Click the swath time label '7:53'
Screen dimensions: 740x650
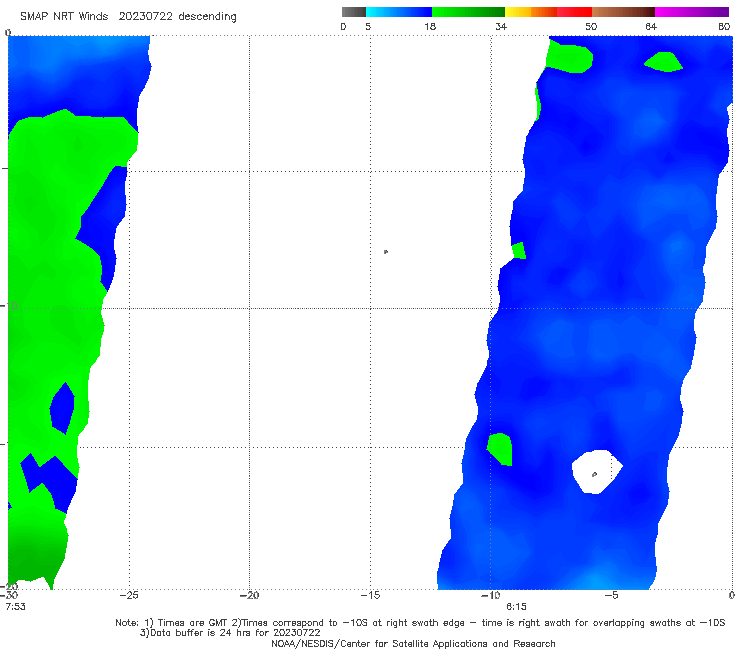pos(16,607)
